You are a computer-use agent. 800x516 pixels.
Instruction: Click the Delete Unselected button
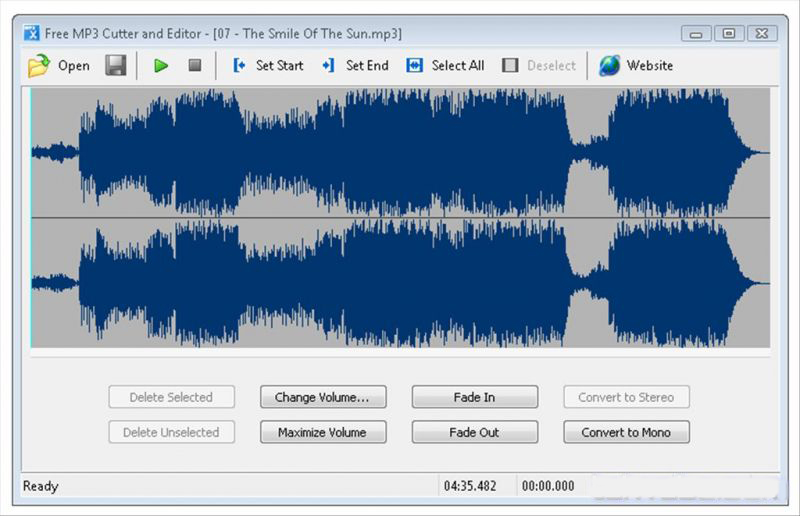click(x=171, y=433)
